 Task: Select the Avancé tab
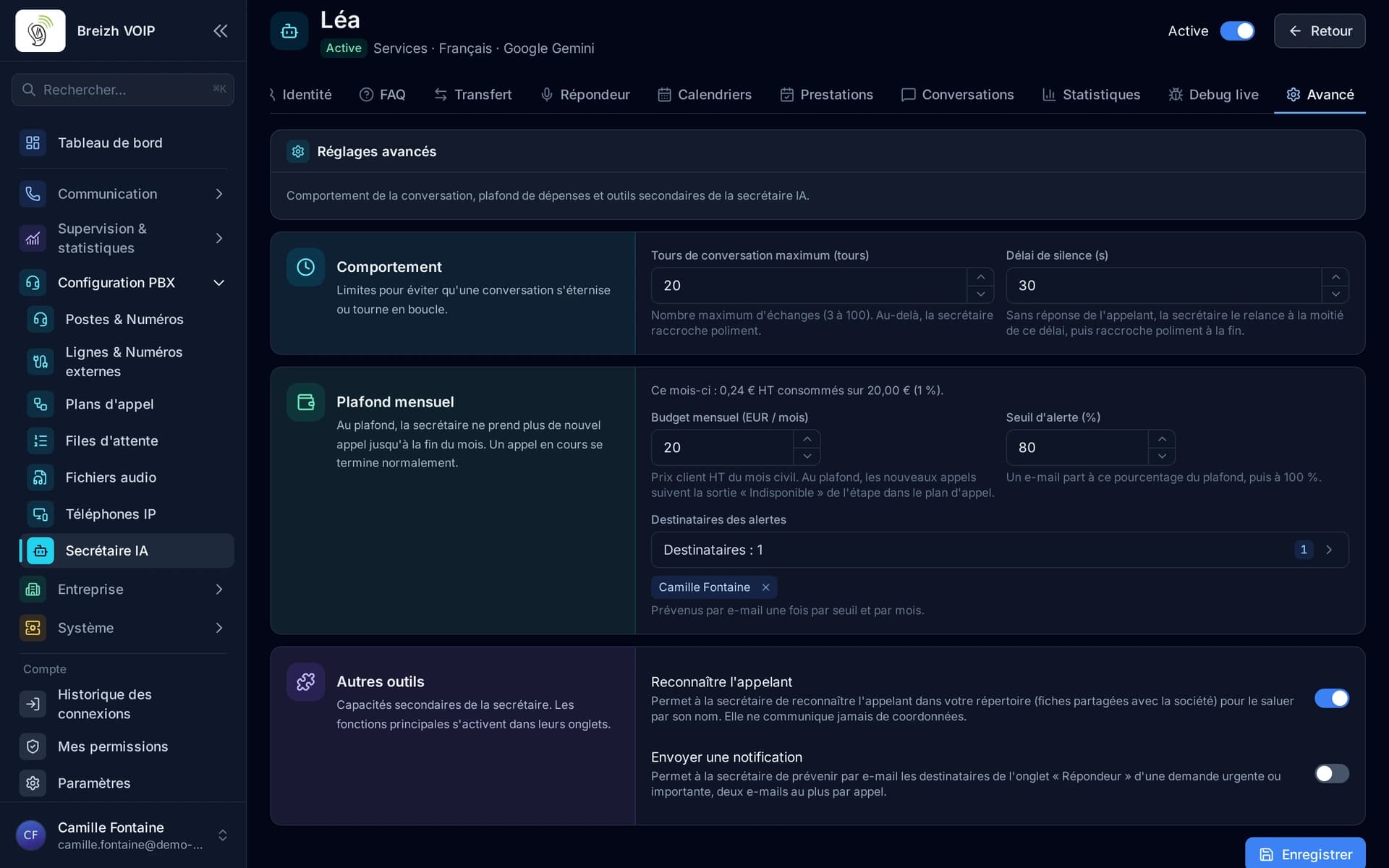(1320, 95)
